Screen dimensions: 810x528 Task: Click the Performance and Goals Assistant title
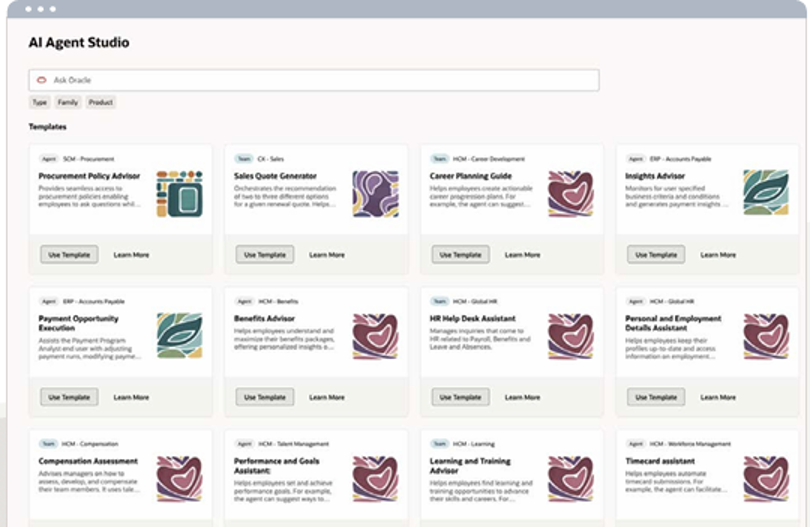click(x=277, y=466)
